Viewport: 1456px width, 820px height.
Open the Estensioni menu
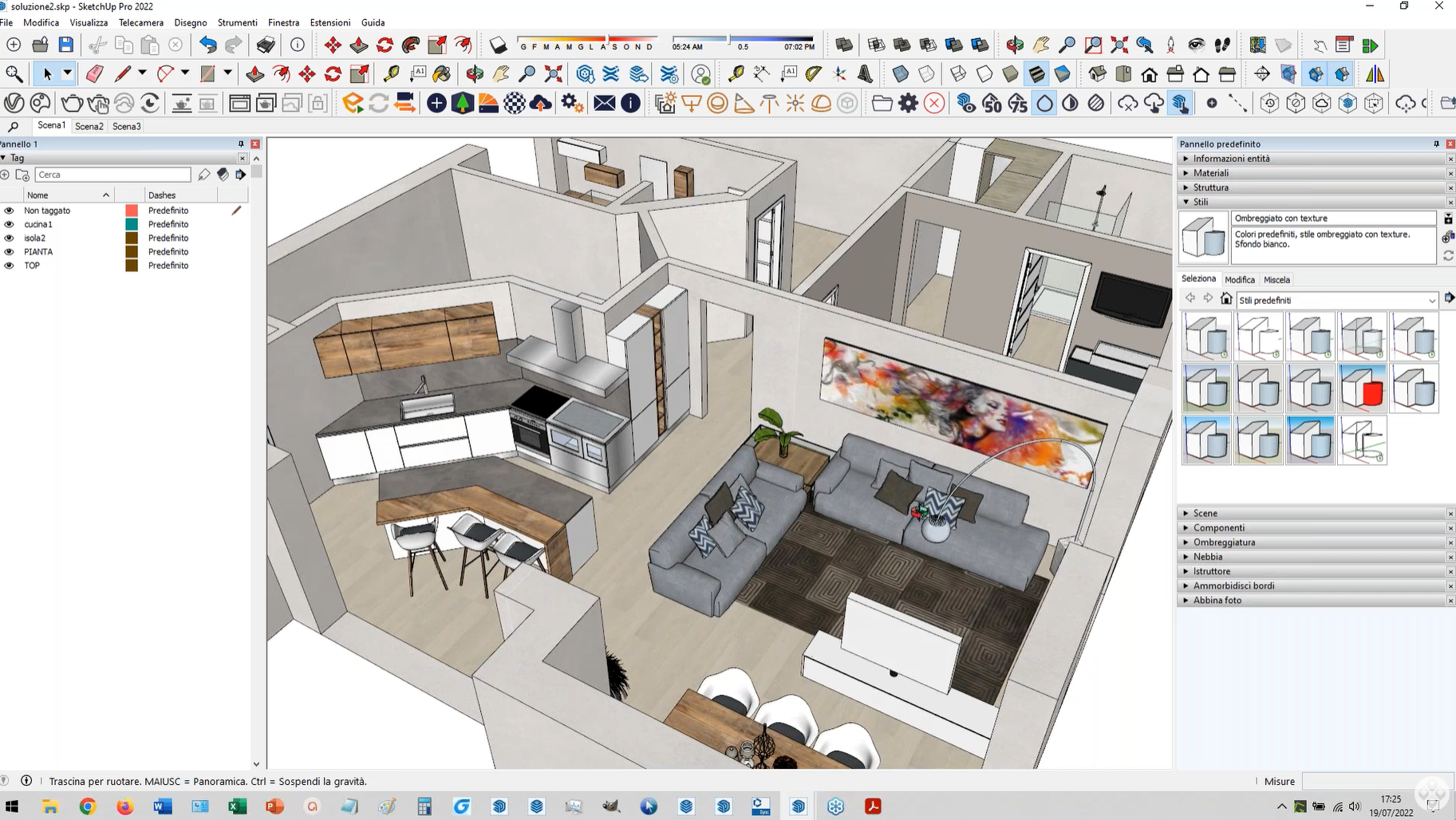click(x=329, y=22)
